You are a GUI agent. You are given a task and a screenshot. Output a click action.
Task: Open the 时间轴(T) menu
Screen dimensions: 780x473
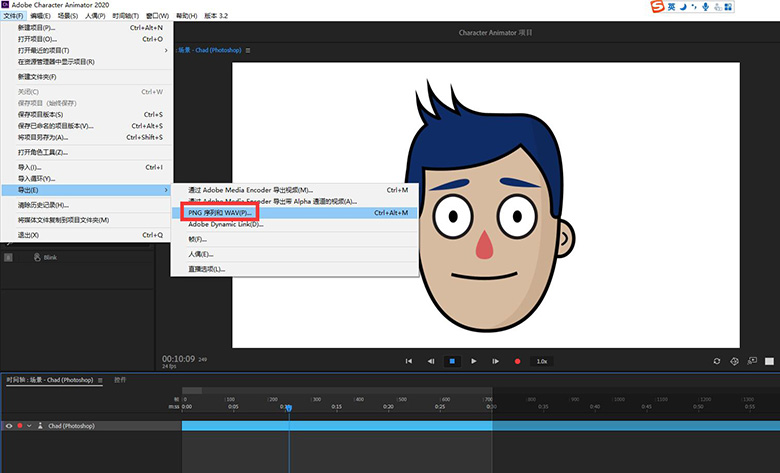125,16
